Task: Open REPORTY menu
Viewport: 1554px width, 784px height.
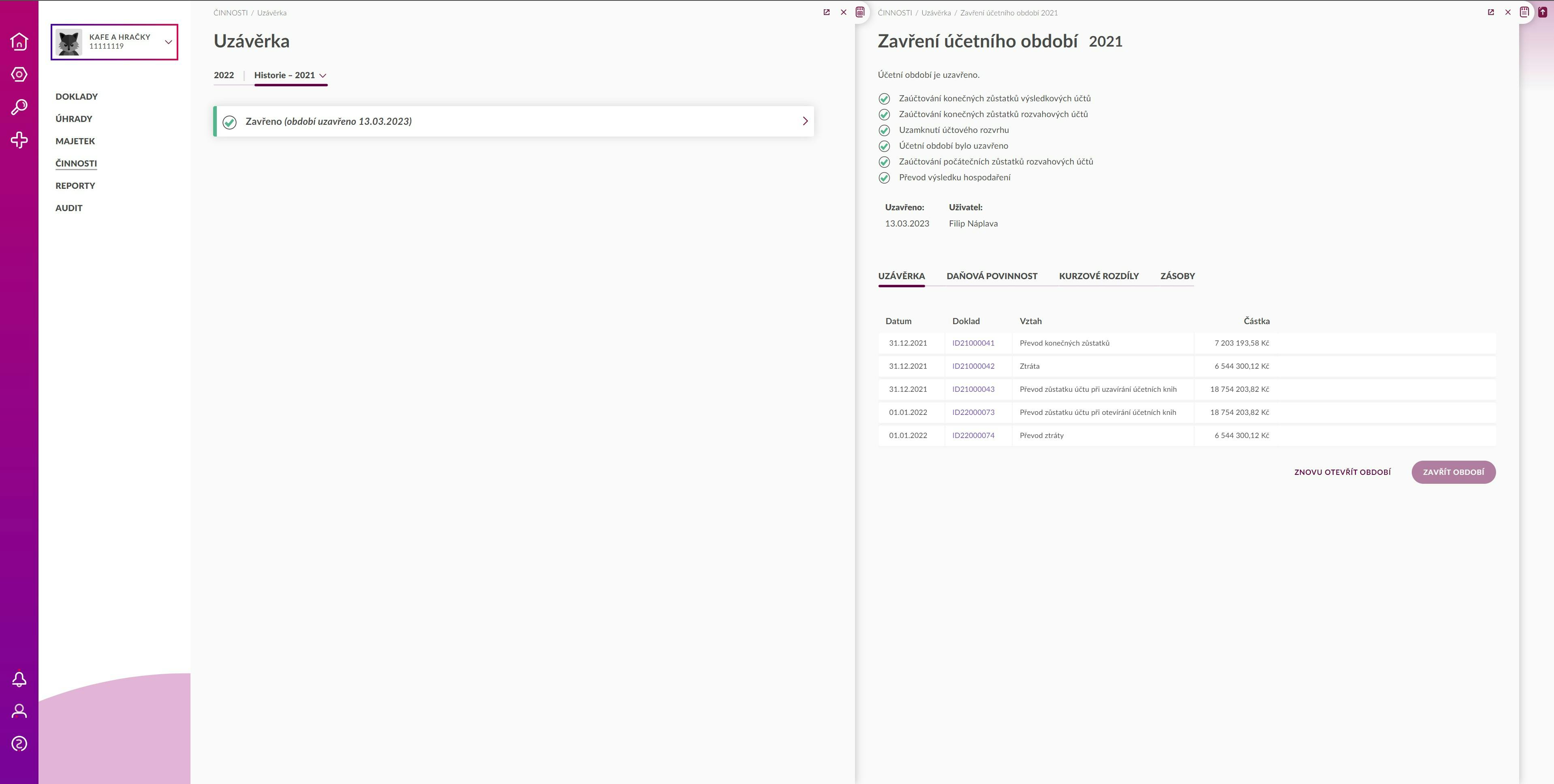Action: (x=75, y=186)
